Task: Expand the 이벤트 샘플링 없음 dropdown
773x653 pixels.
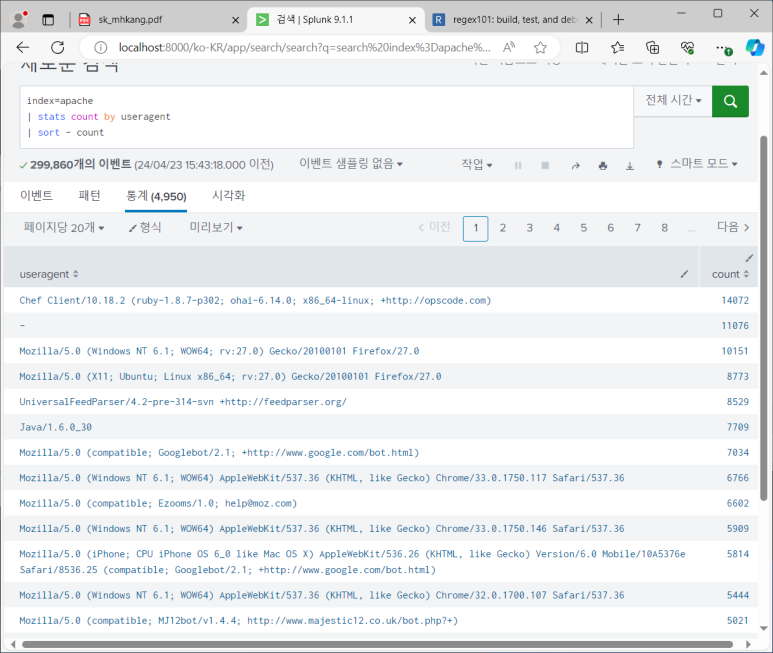Action: 351,164
